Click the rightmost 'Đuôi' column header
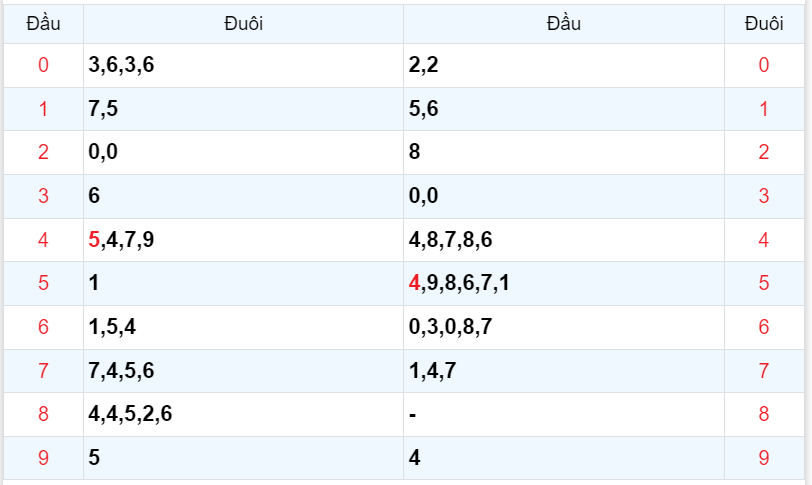The image size is (812, 485). pyautogui.click(x=764, y=24)
